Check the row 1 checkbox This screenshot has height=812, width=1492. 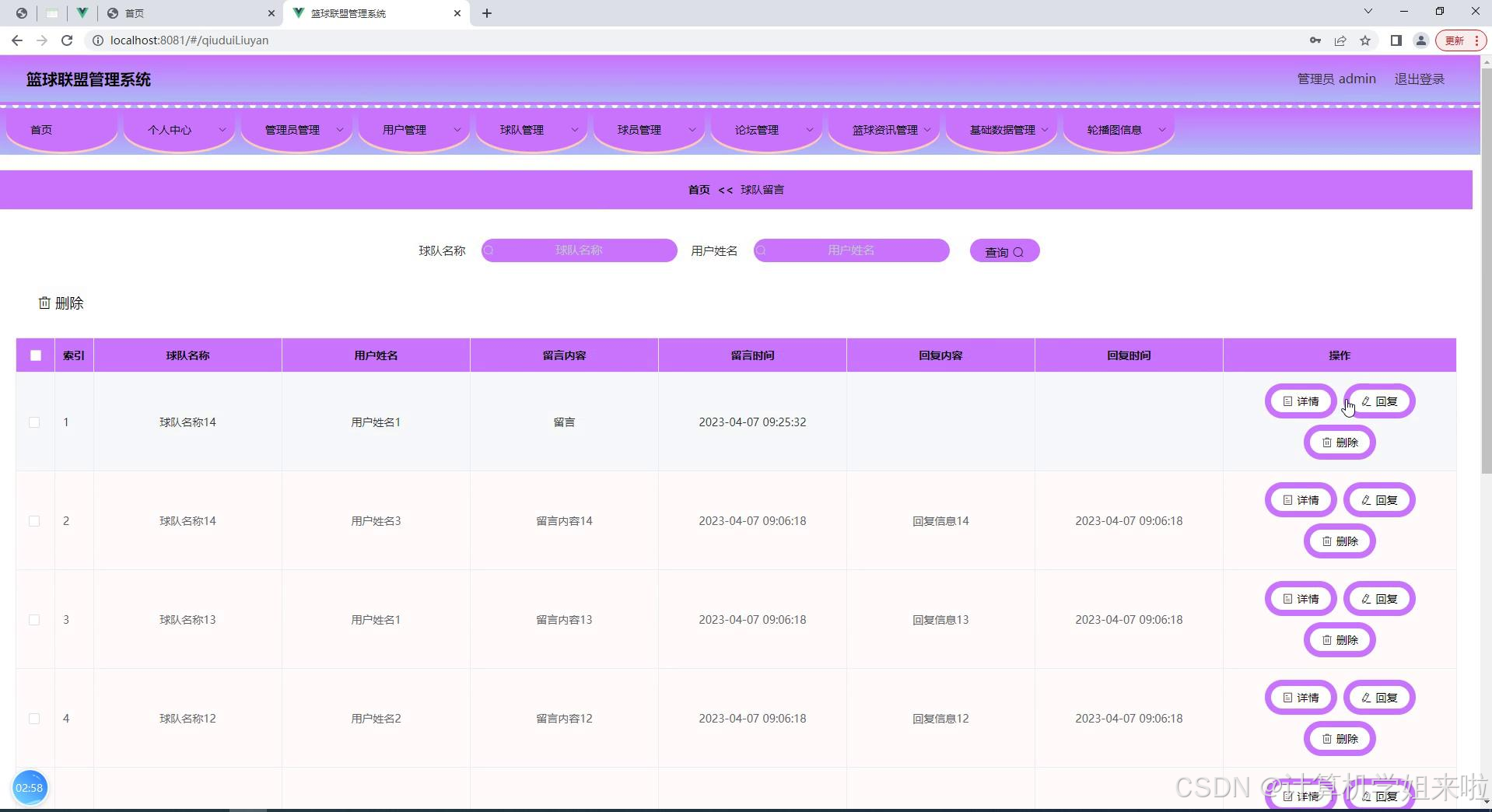pyautogui.click(x=34, y=422)
